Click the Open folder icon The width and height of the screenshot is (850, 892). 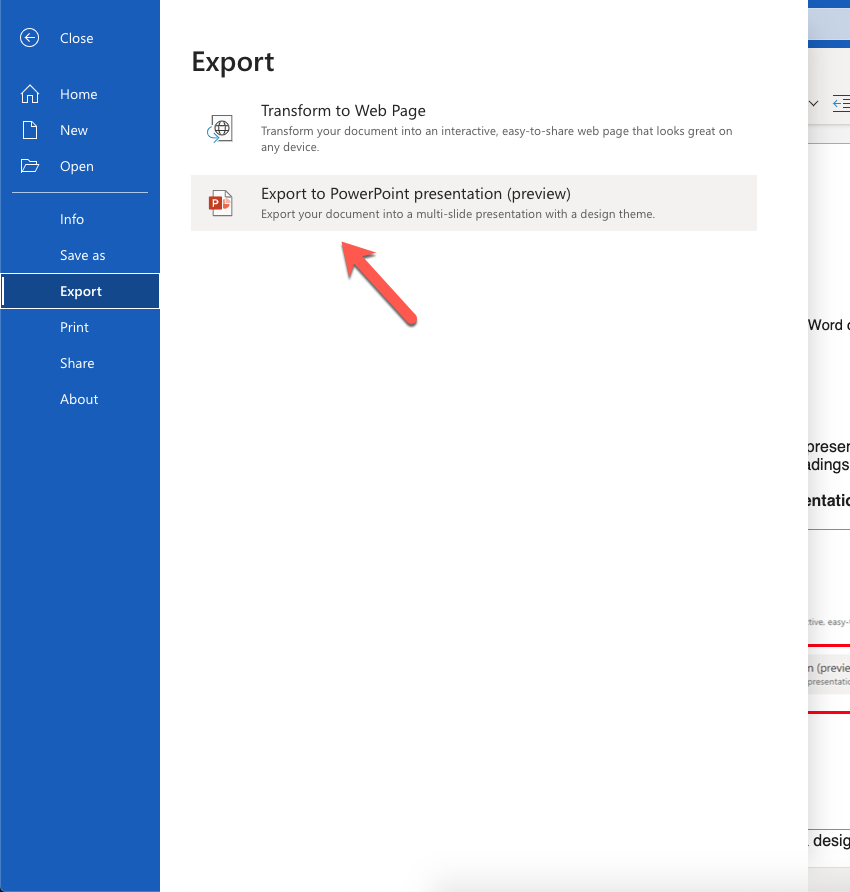(x=30, y=166)
